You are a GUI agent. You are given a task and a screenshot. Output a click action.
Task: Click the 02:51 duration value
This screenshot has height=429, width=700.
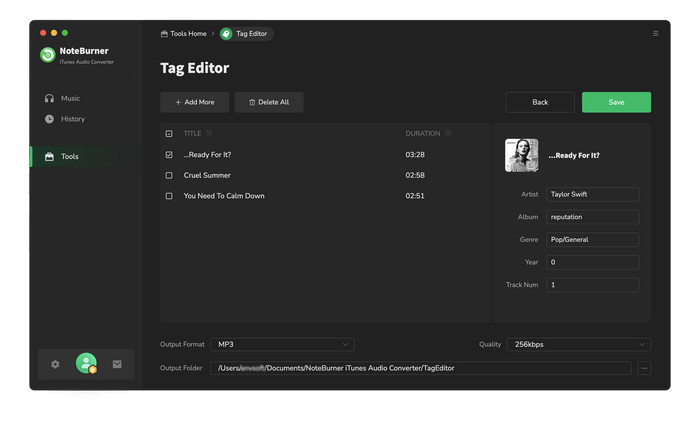[415, 196]
